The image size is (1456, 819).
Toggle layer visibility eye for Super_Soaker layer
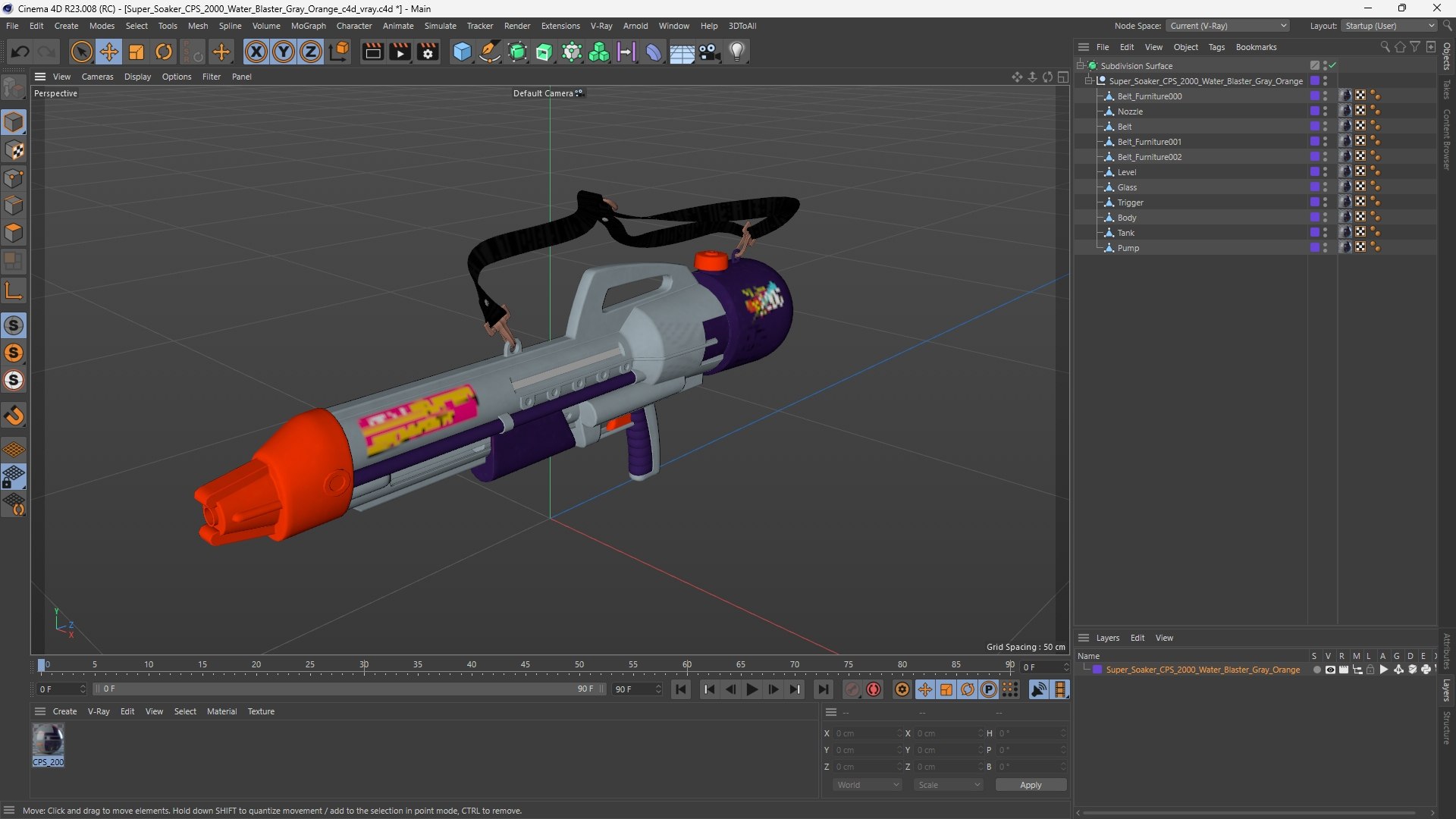(x=1330, y=670)
